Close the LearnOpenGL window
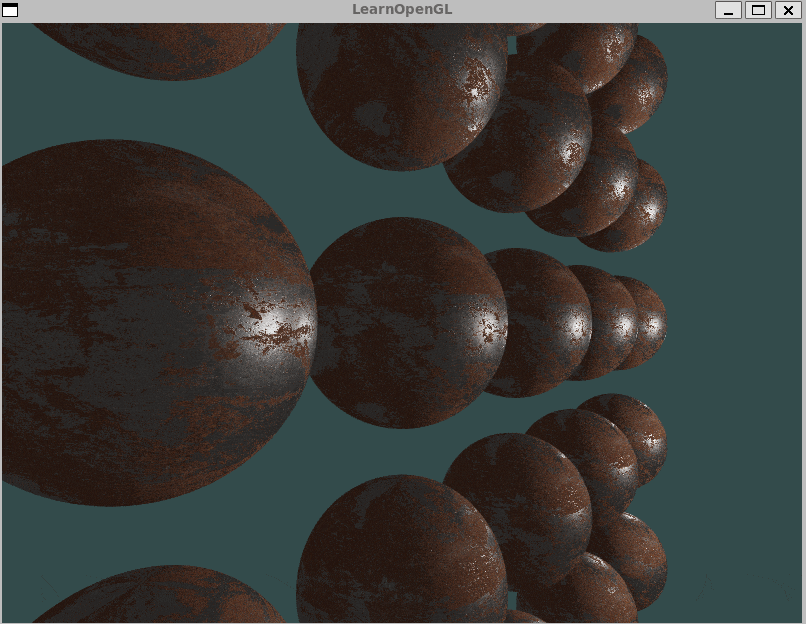This screenshot has width=806, height=624. [788, 10]
